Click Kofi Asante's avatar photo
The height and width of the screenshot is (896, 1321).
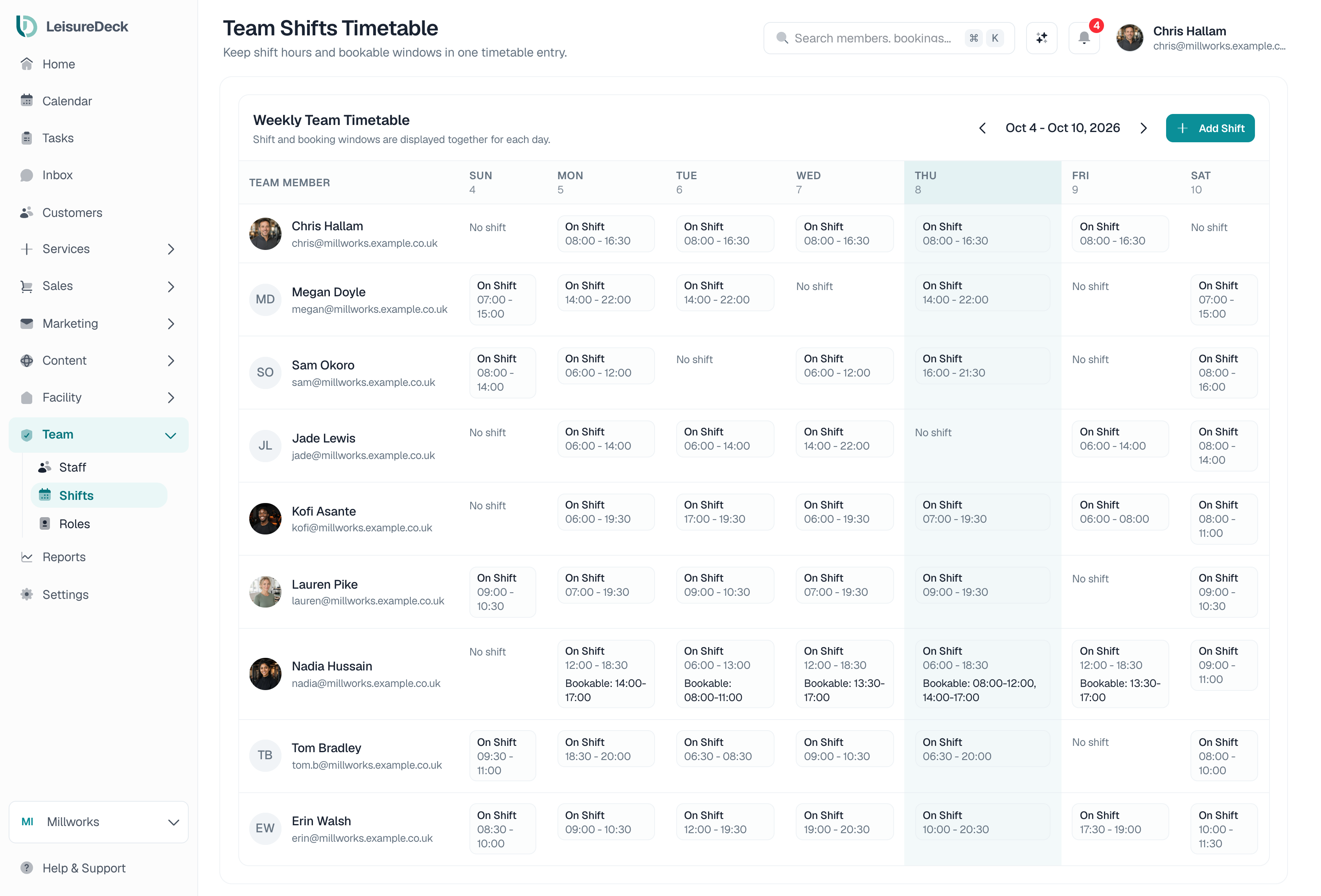265,519
